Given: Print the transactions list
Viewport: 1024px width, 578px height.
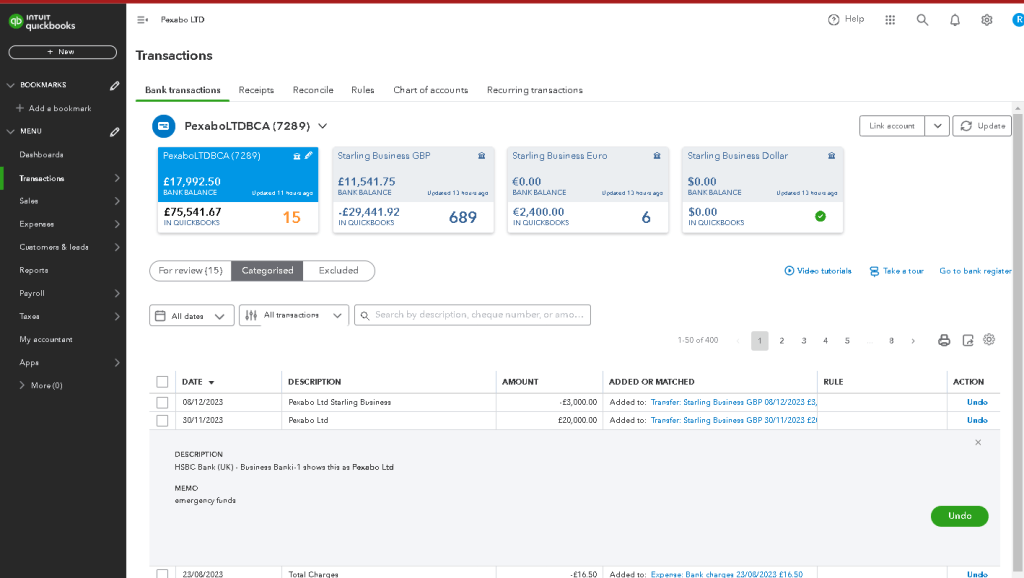Looking at the screenshot, I should pyautogui.click(x=944, y=340).
